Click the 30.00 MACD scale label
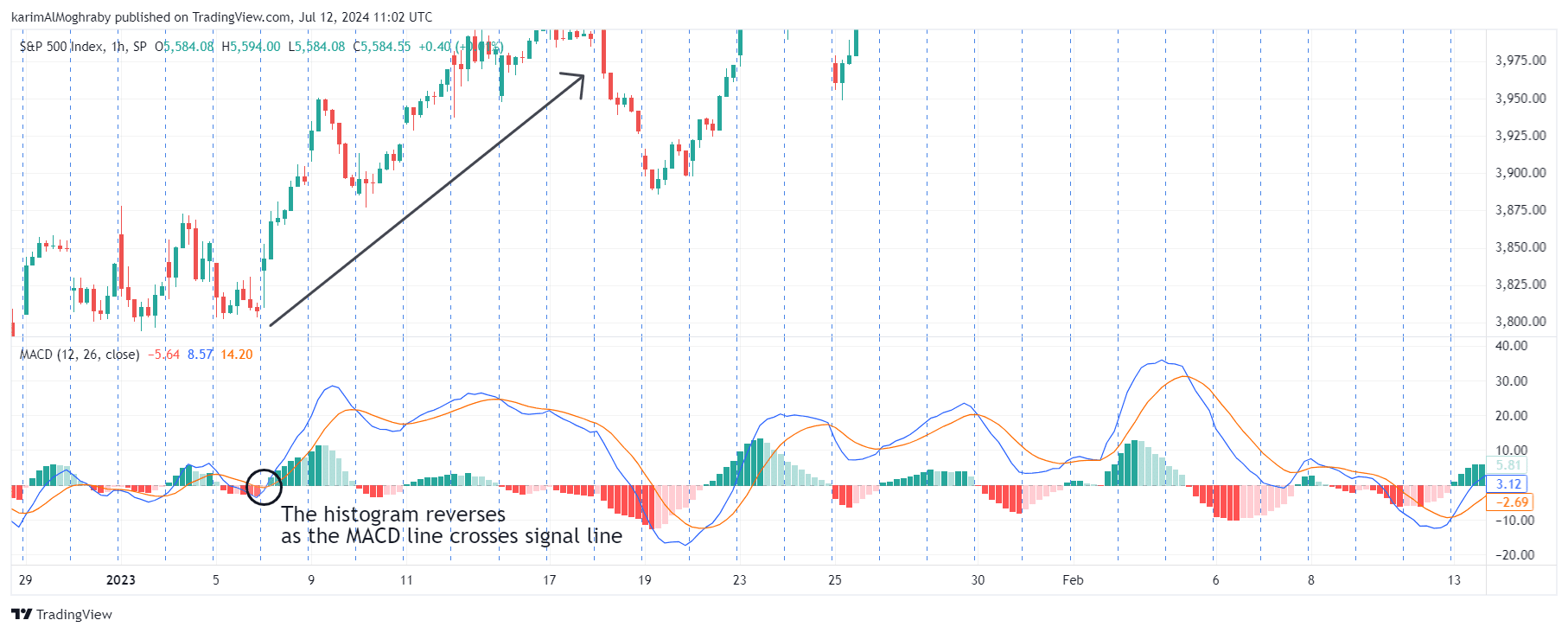The height and width of the screenshot is (633, 1568). click(1512, 381)
